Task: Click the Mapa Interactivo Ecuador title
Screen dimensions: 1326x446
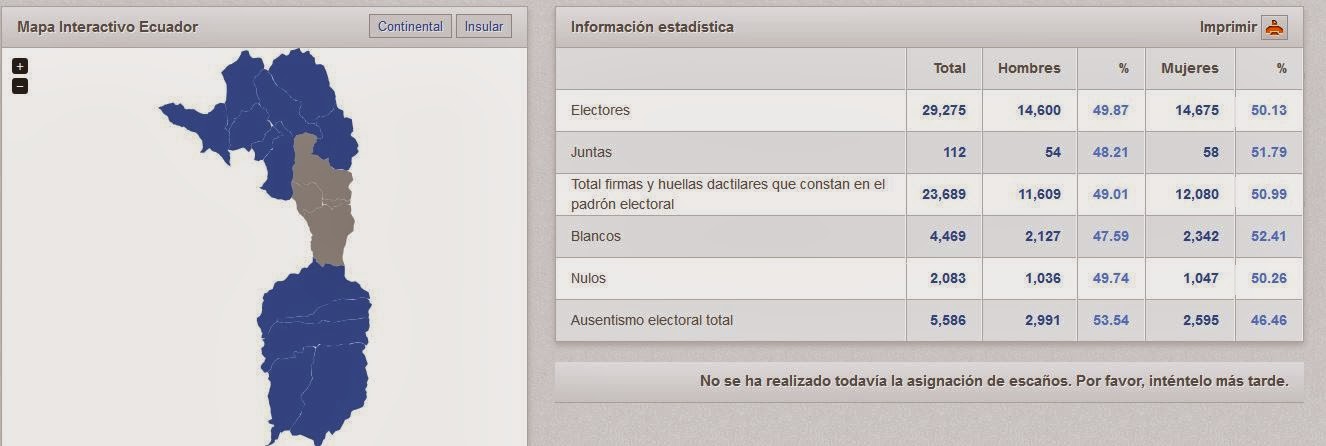Action: pos(108,27)
